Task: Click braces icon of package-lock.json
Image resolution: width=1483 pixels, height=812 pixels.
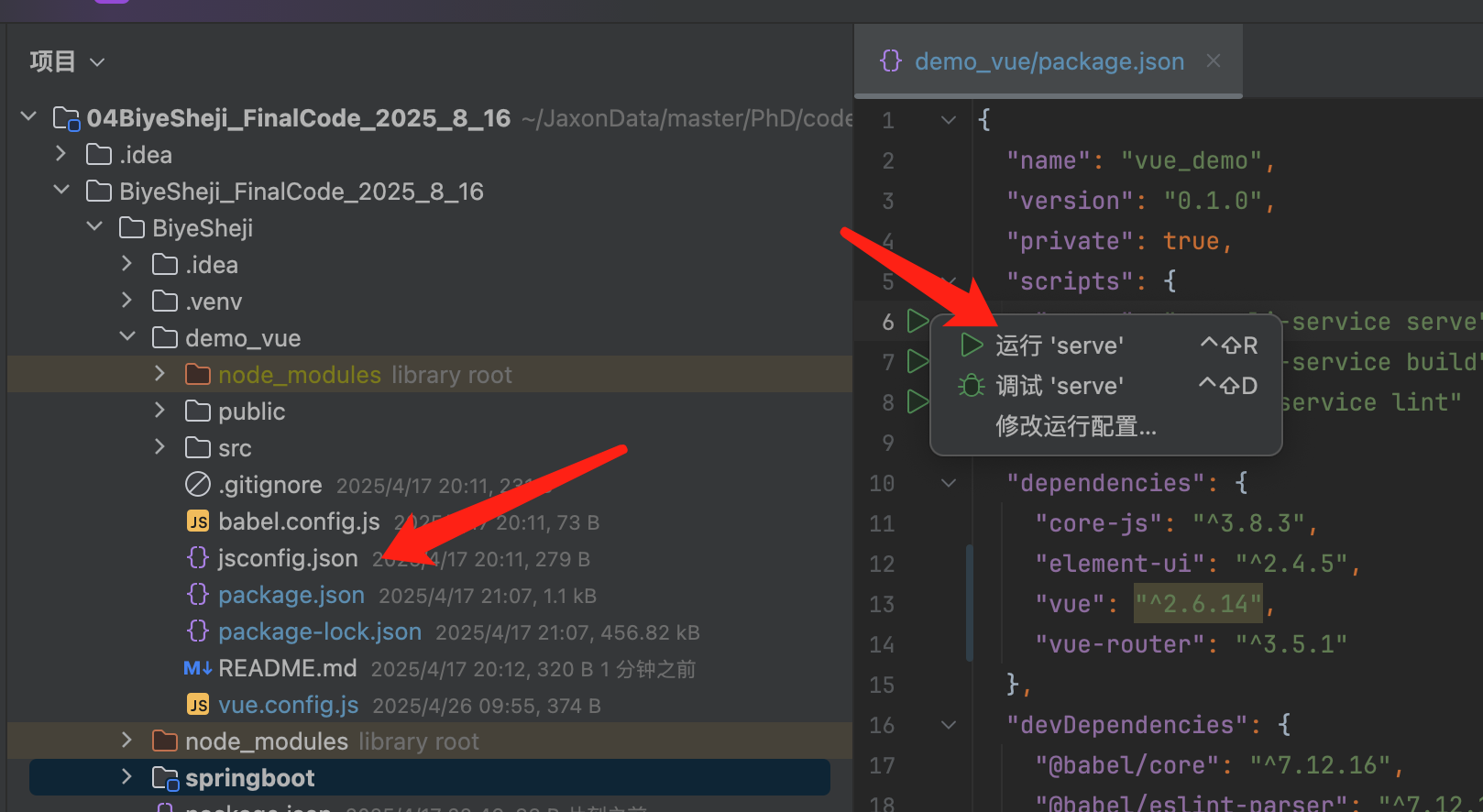Action: (198, 631)
